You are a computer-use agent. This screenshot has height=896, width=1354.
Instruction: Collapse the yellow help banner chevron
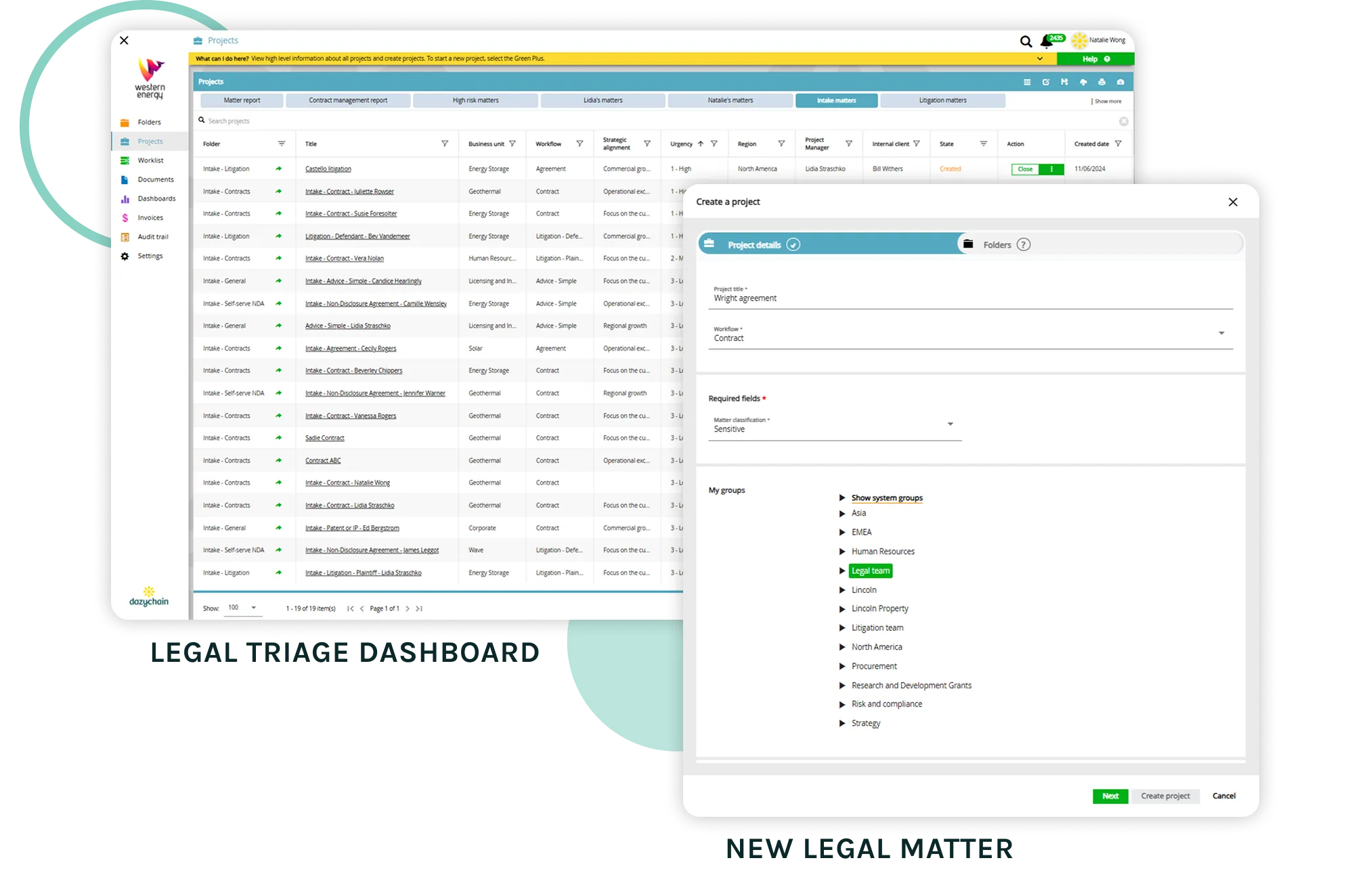click(x=1040, y=59)
